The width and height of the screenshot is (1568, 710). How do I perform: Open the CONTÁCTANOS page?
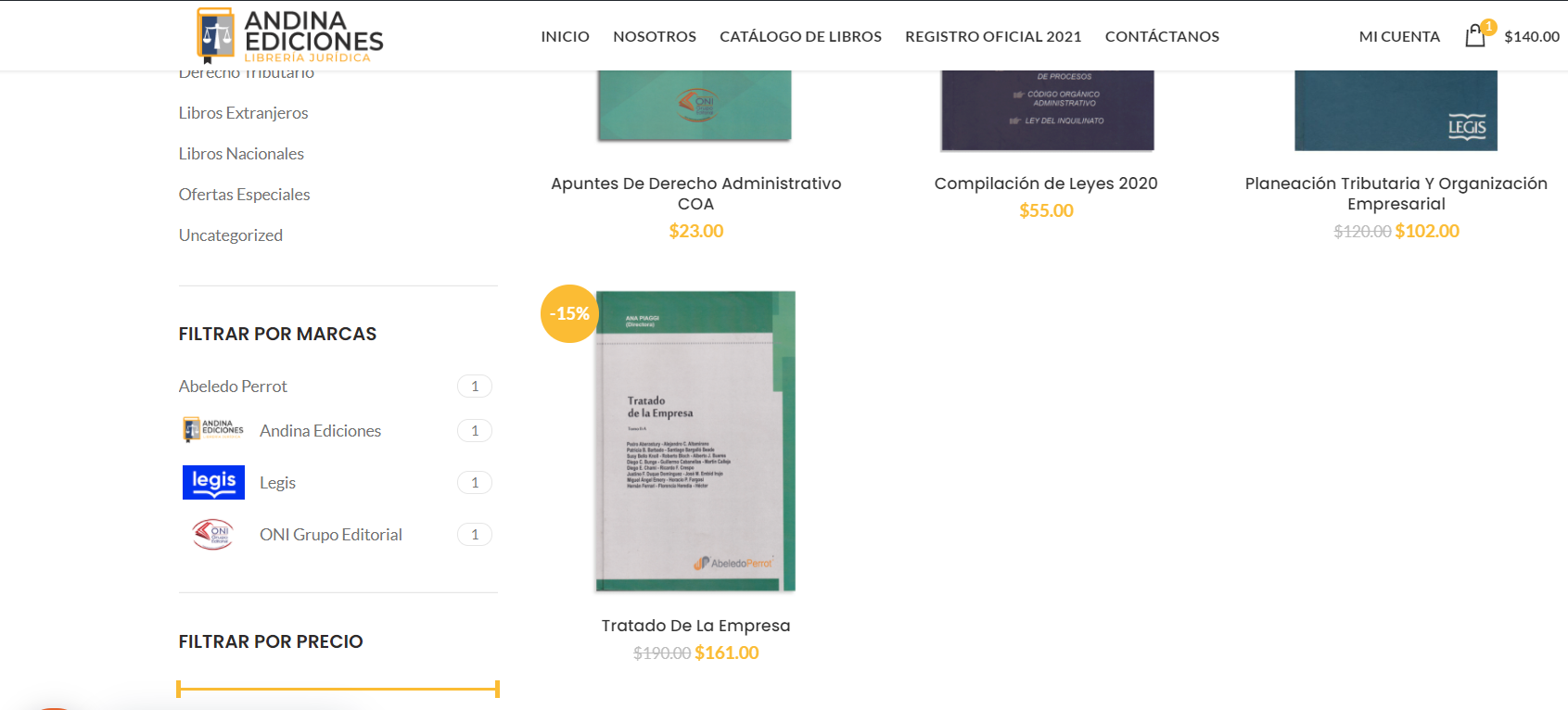tap(1162, 36)
